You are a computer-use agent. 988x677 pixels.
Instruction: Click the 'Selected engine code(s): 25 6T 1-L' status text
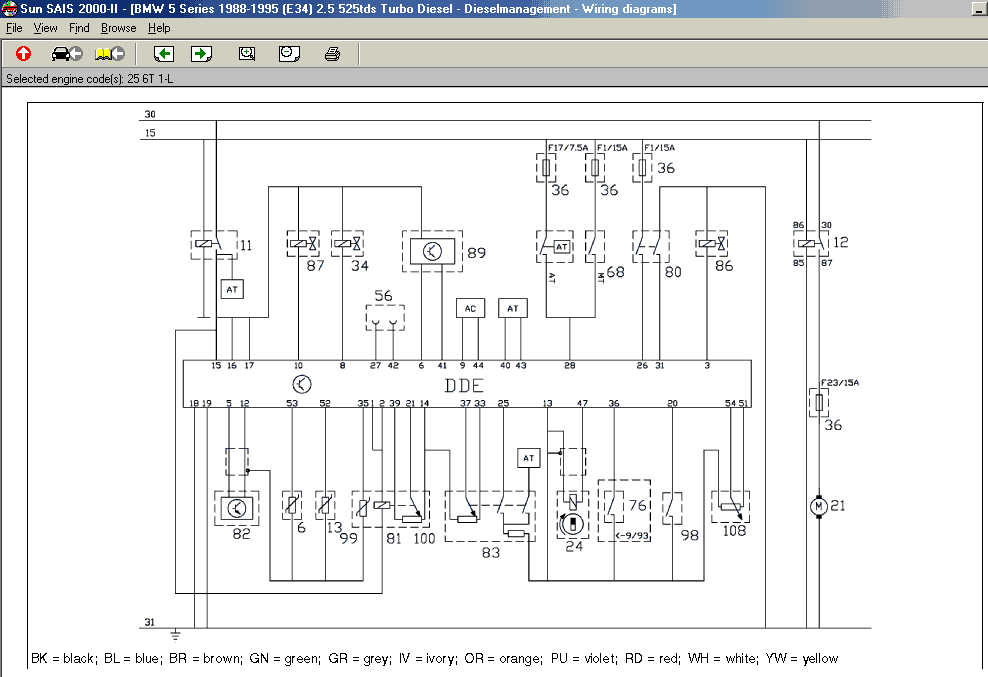[x=89, y=79]
